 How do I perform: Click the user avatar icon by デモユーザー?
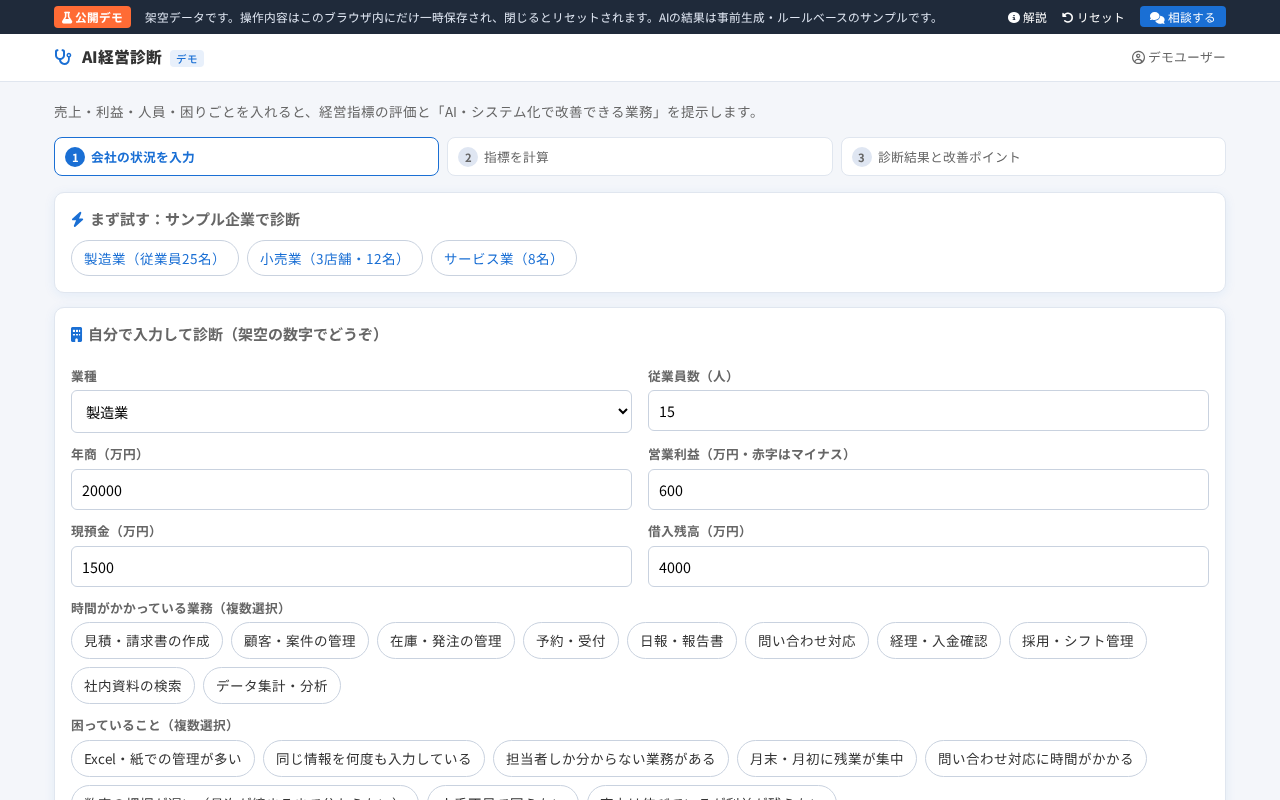1138,57
